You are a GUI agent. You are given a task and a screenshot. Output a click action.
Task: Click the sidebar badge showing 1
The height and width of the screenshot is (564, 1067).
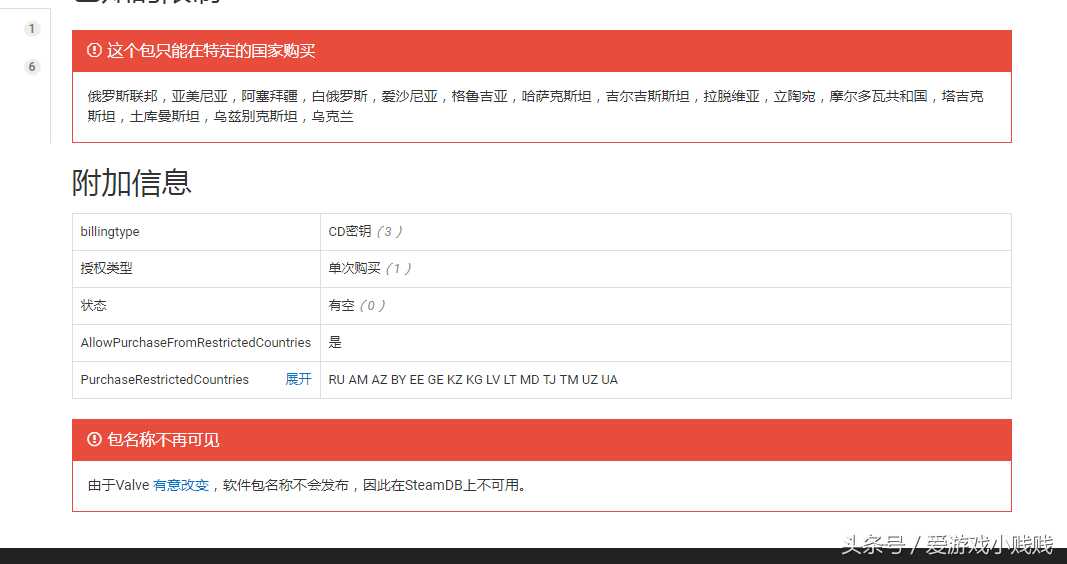[x=32, y=29]
